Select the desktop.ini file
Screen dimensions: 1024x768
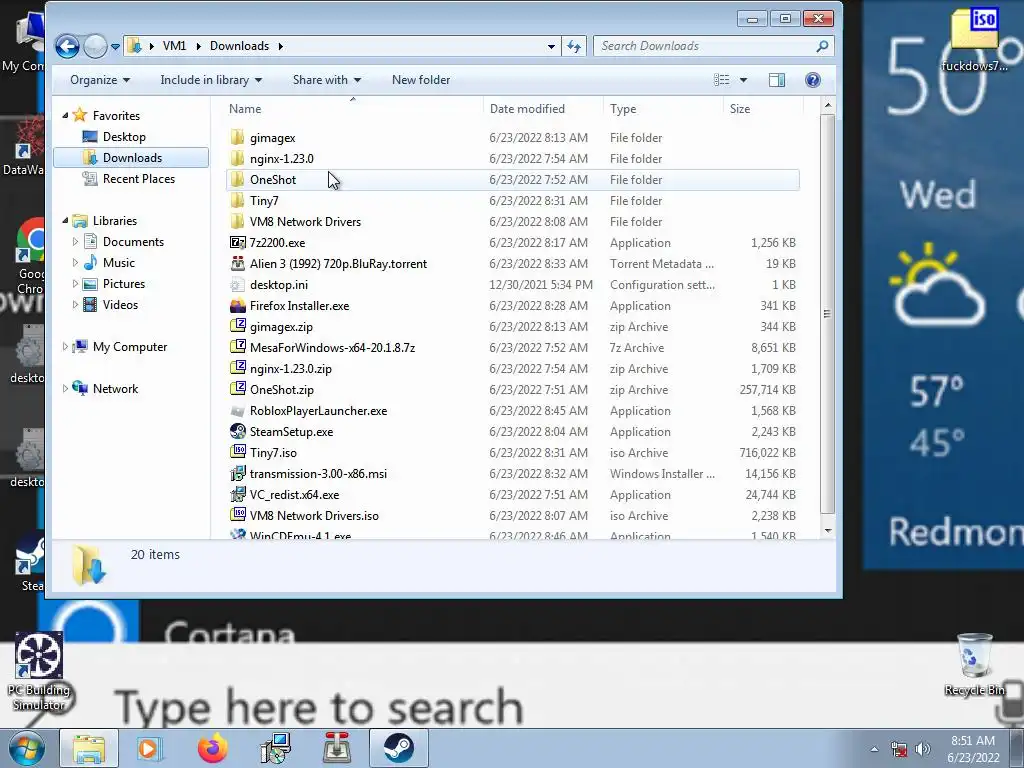(512, 285)
